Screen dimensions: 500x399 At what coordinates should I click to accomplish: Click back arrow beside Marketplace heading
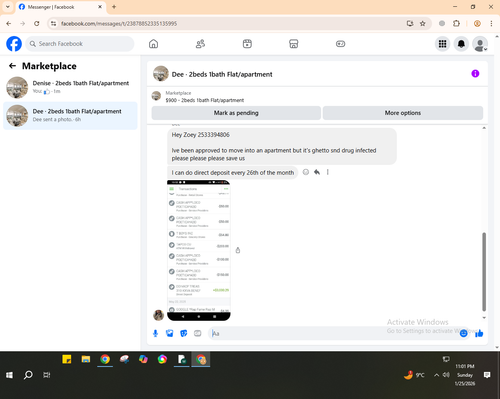pos(12,66)
